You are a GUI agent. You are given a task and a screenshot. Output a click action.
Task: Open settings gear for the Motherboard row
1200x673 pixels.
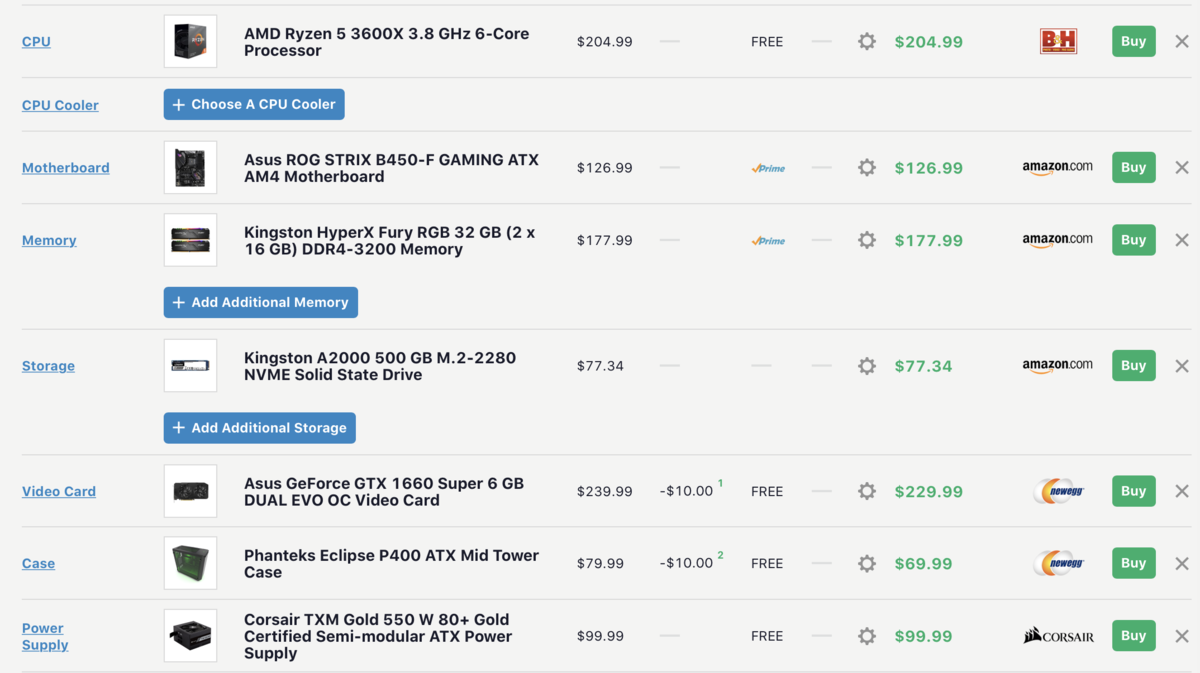[867, 168]
